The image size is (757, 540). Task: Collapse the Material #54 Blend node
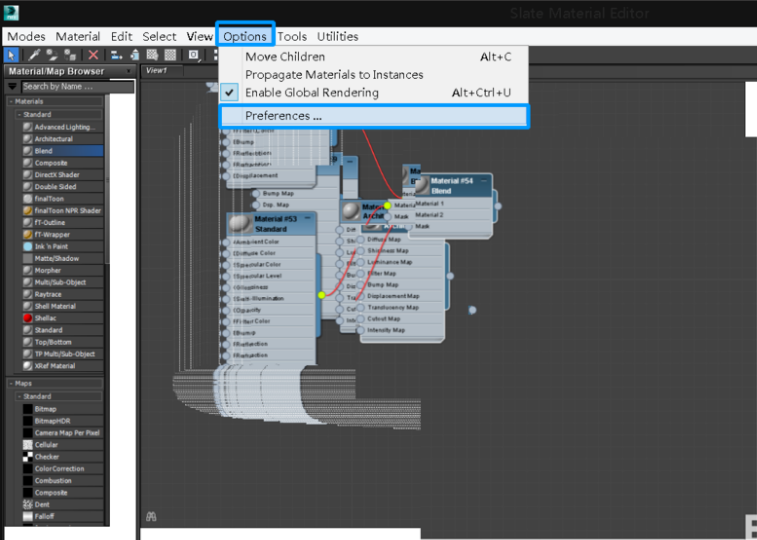pyautogui.click(x=484, y=180)
